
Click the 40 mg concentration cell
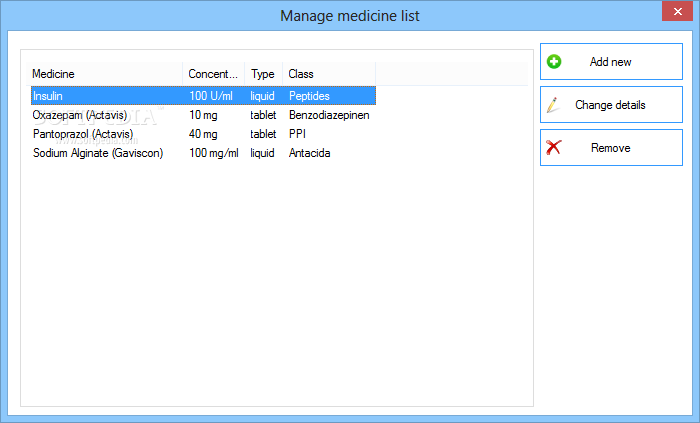203,134
